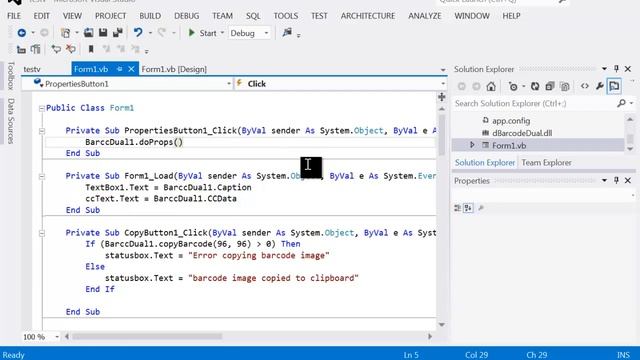Viewport: 640px width, 360px height.
Task: Click the Find in Files toolbar icon
Action: [287, 32]
